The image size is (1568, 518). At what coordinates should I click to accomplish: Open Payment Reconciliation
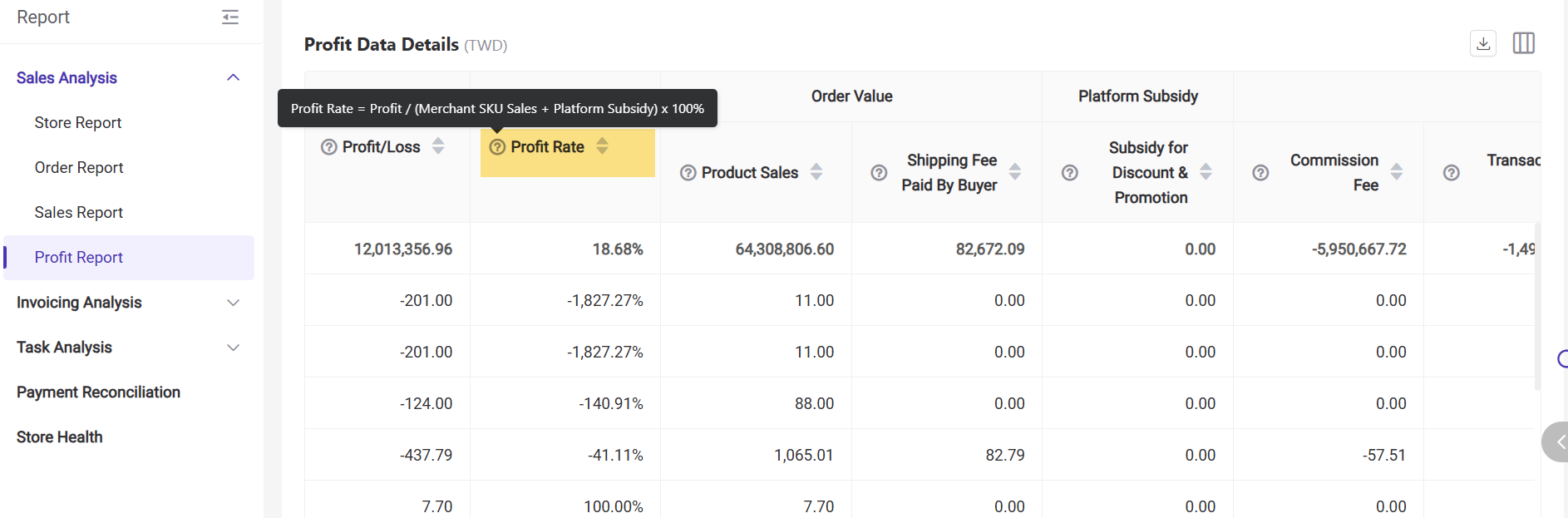98,392
